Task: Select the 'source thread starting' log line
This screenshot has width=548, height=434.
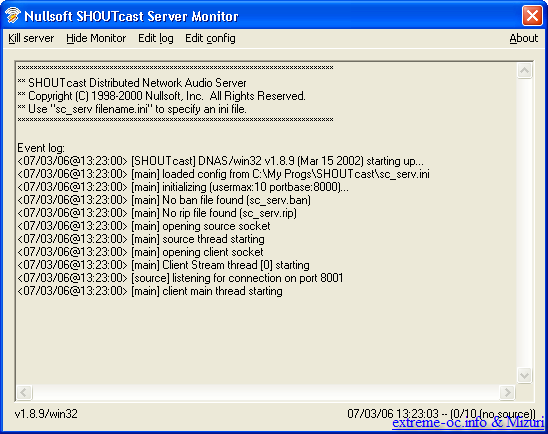Action: pos(141,239)
